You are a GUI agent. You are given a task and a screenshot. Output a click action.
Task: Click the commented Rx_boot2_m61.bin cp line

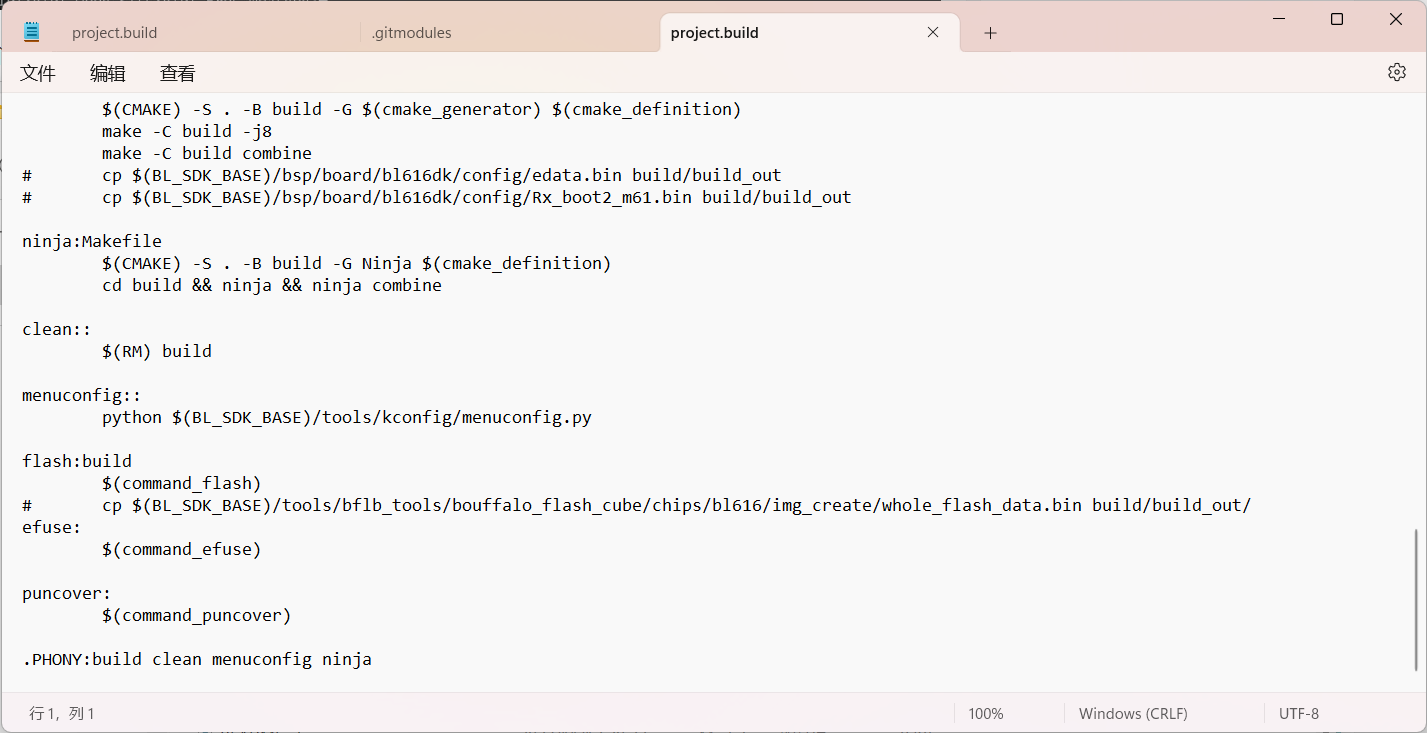(437, 197)
